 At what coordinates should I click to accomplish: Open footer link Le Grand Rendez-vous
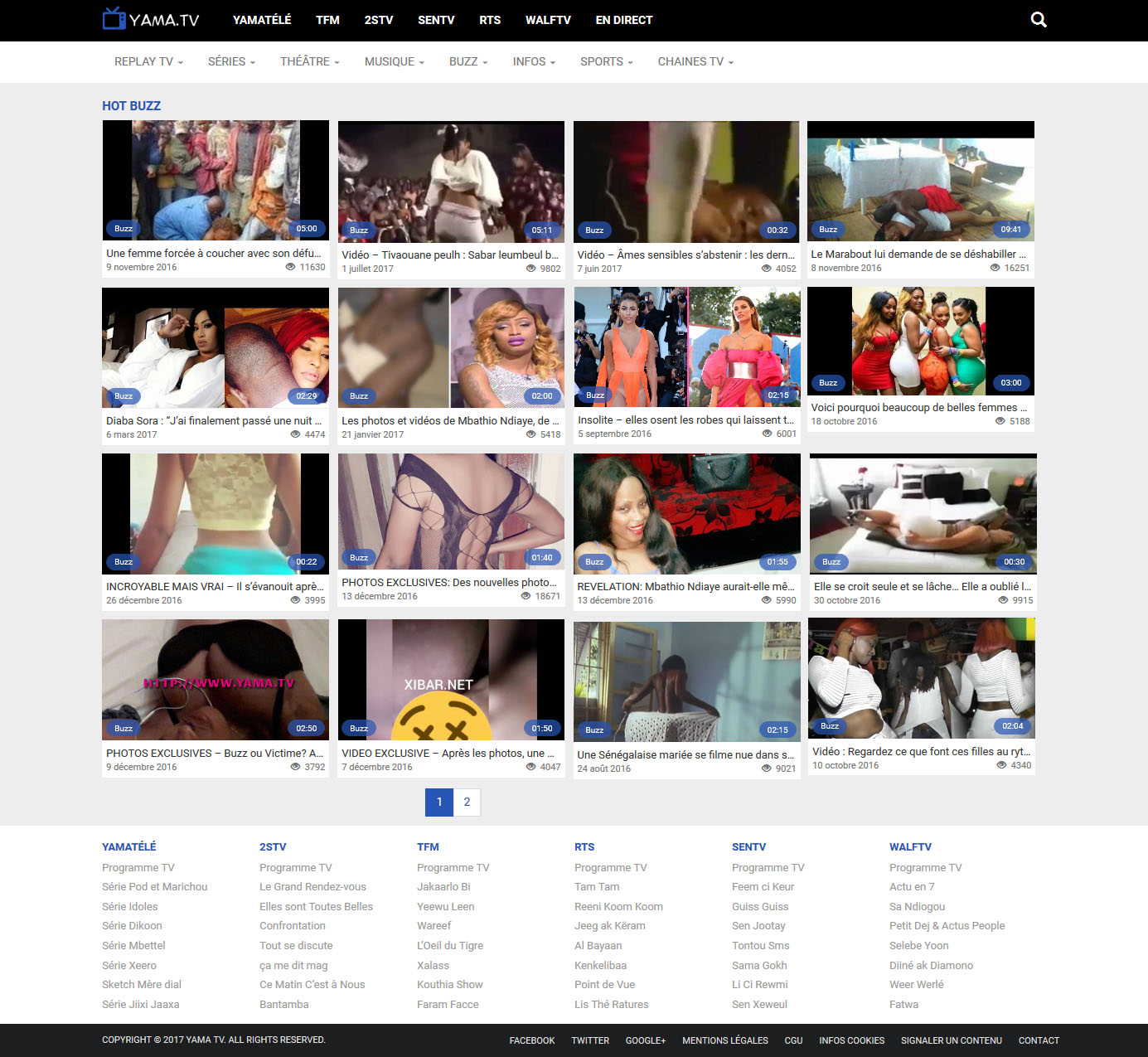point(312,887)
